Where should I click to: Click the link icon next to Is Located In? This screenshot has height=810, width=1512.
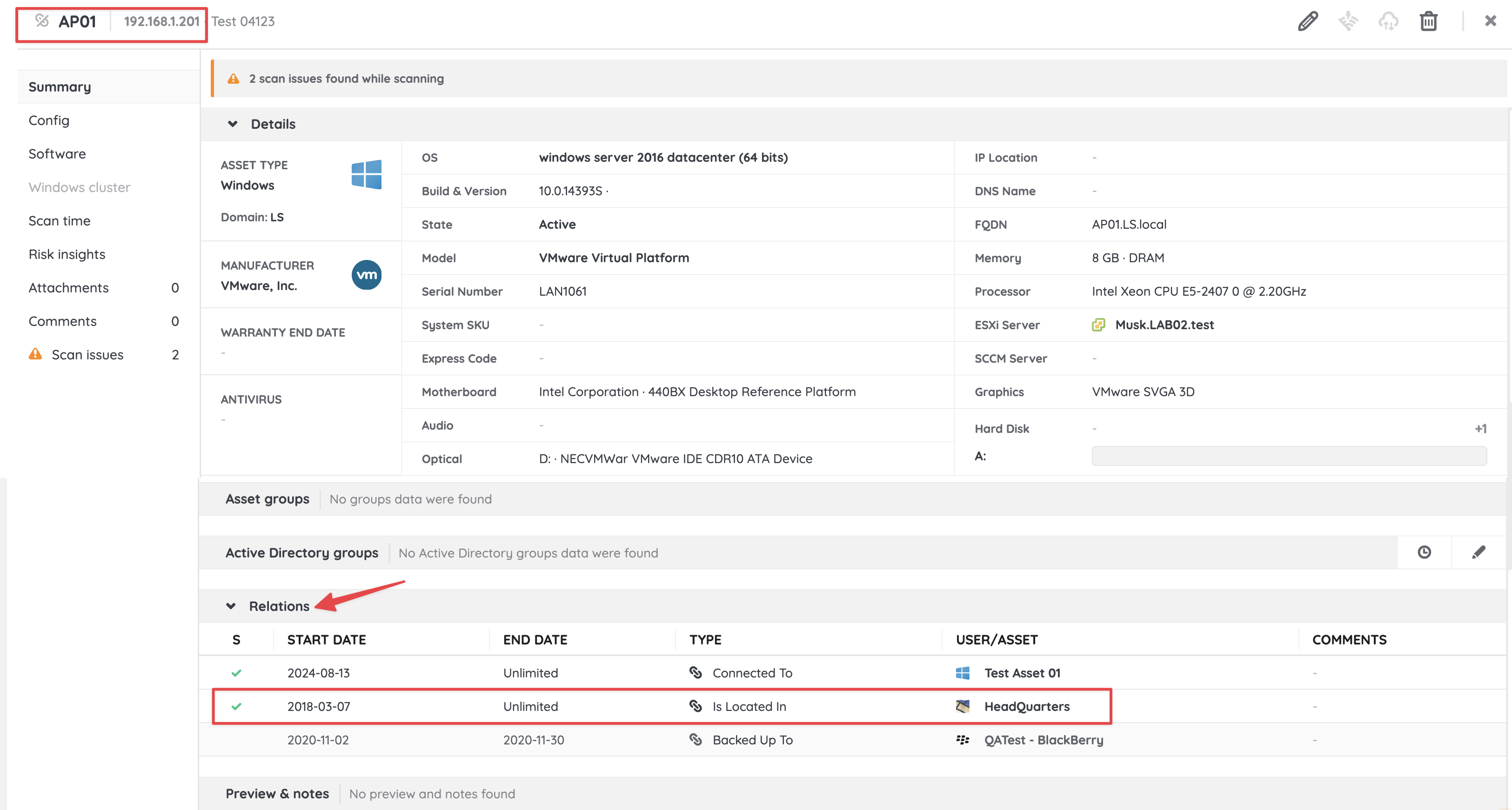(696, 706)
